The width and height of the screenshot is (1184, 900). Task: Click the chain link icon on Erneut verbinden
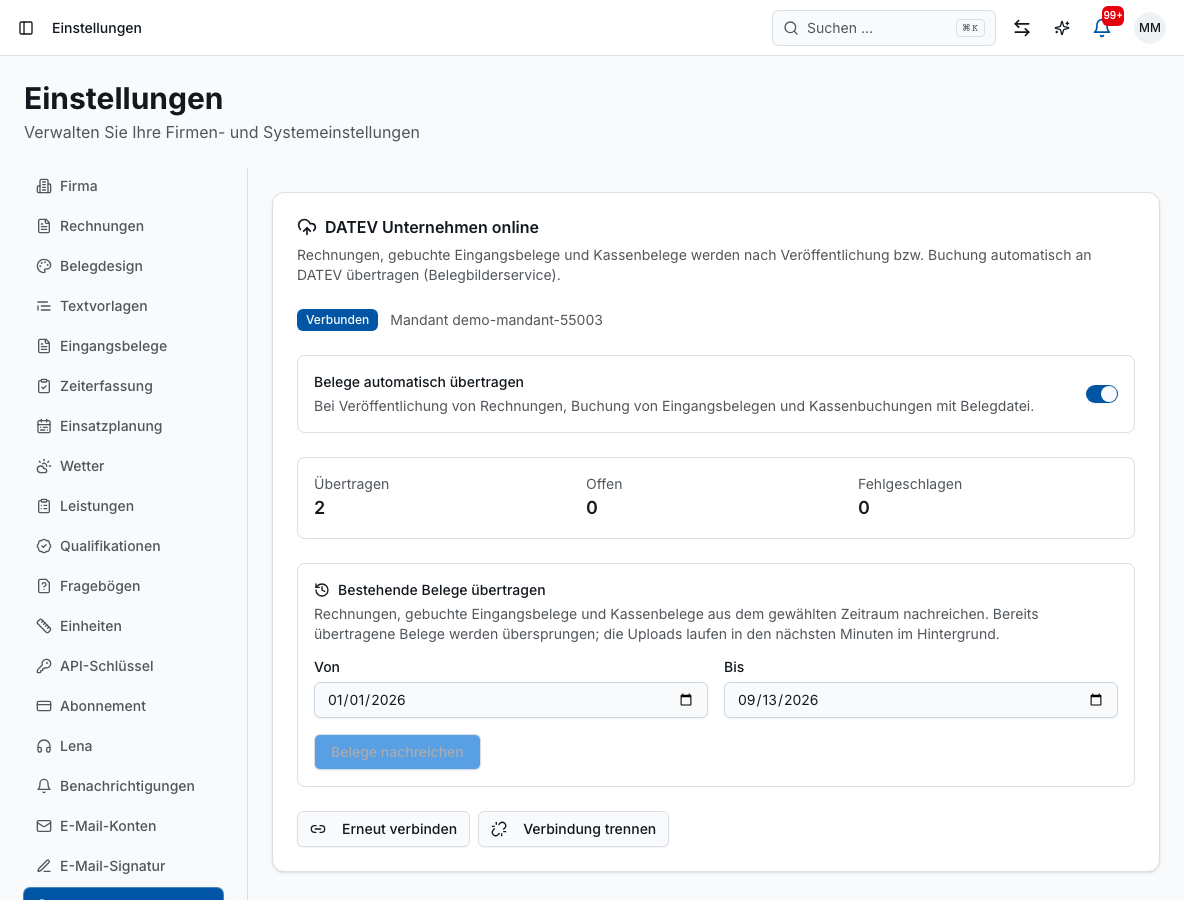tap(318, 829)
